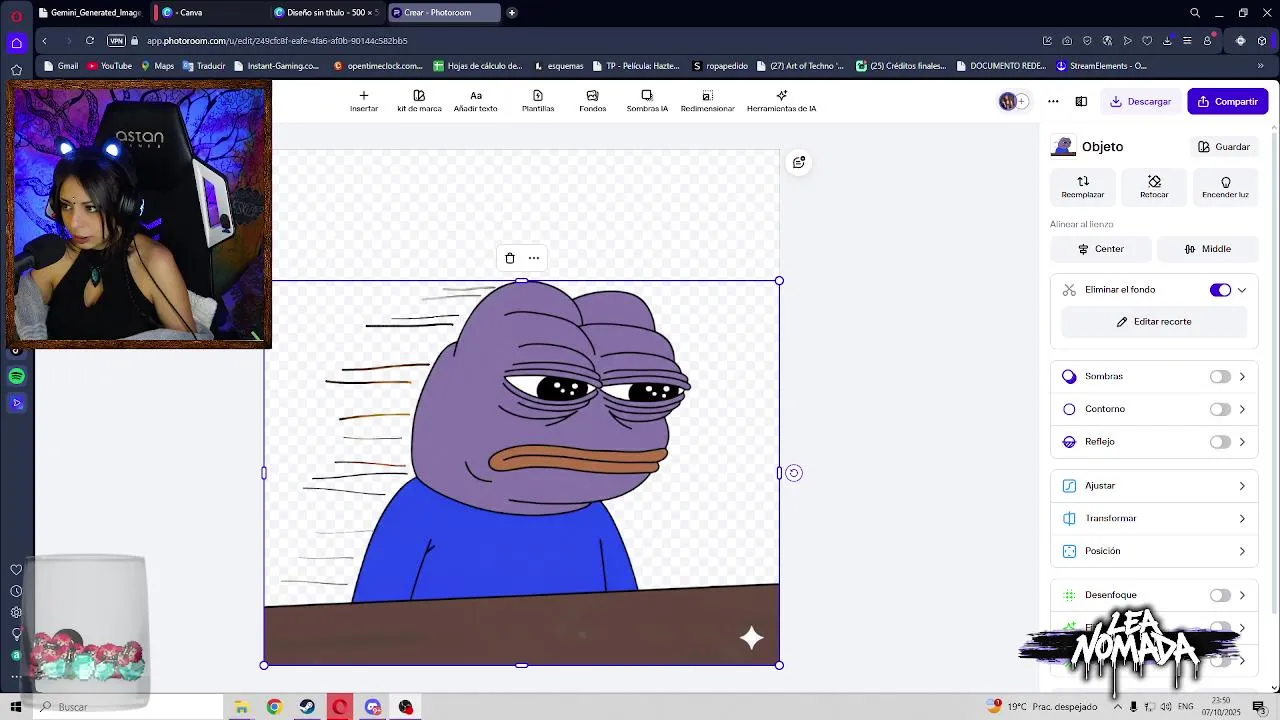Expand Sombras settings arrow
This screenshot has height=720, width=1280.
(x=1242, y=377)
